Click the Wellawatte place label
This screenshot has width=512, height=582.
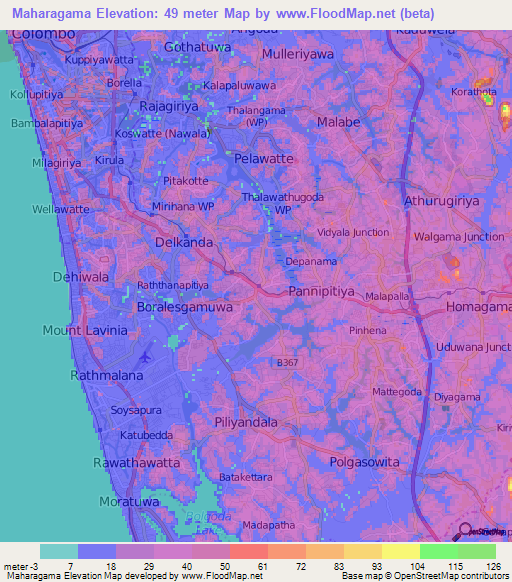(x=61, y=209)
